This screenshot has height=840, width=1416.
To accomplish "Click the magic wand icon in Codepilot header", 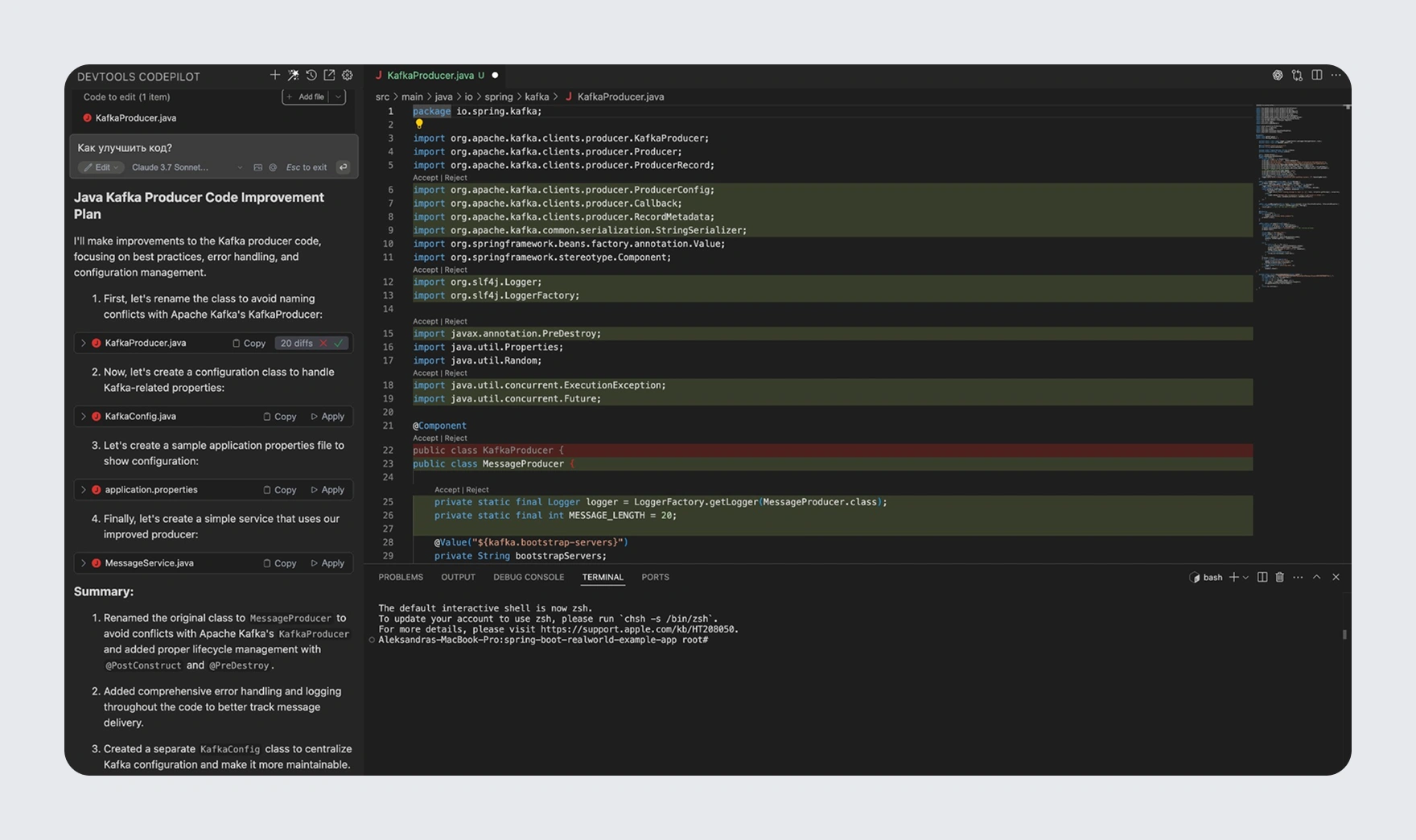I will (293, 75).
